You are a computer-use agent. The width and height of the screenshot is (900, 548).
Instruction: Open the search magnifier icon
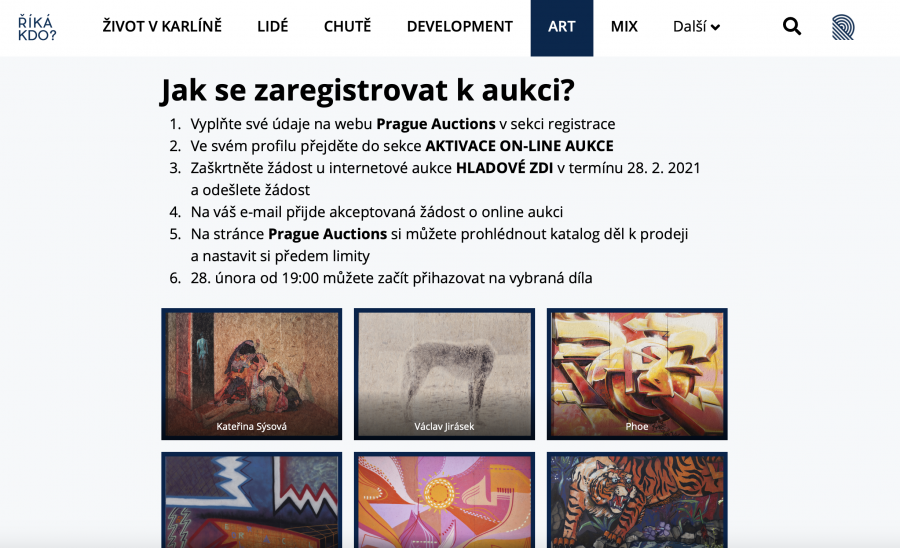[792, 26]
